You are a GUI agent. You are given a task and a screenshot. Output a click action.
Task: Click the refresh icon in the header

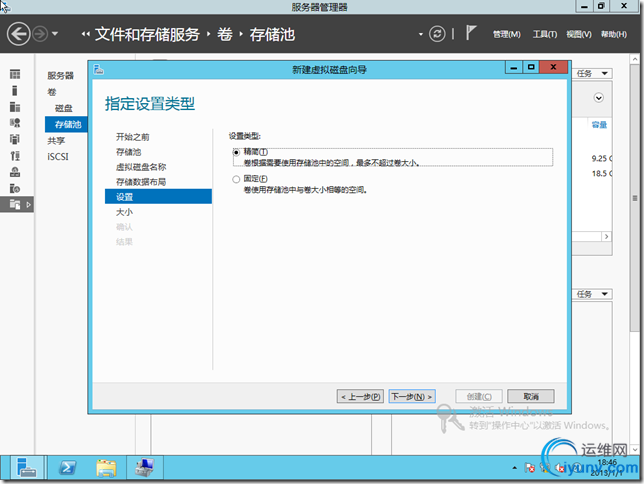tap(437, 34)
